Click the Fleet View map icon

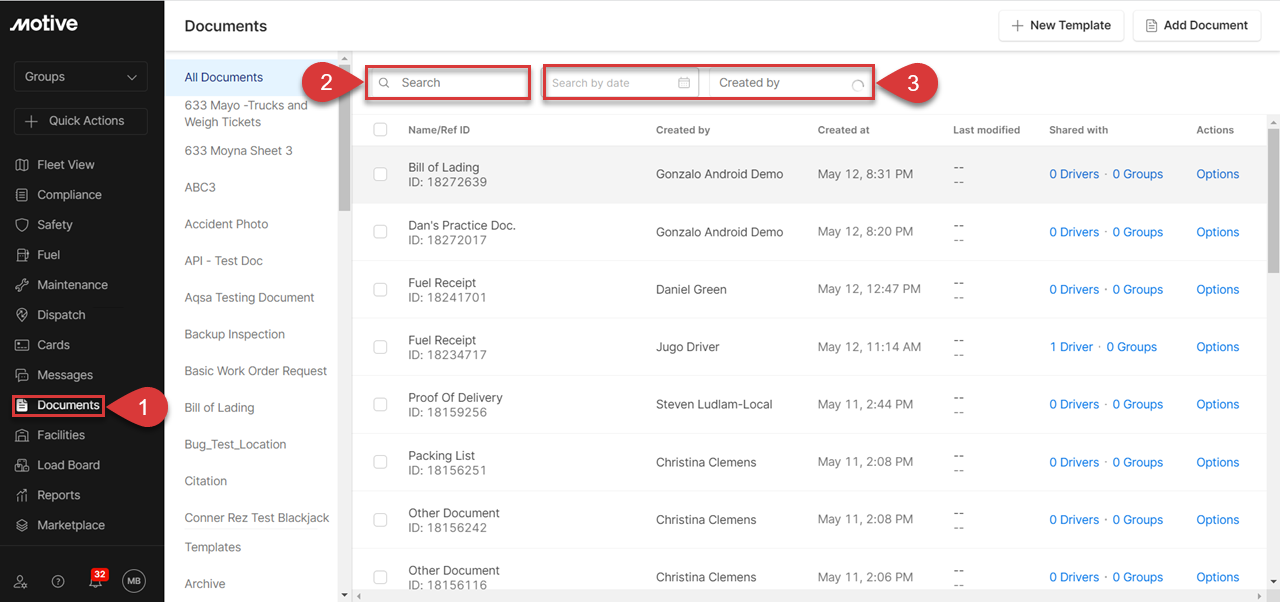point(22,165)
